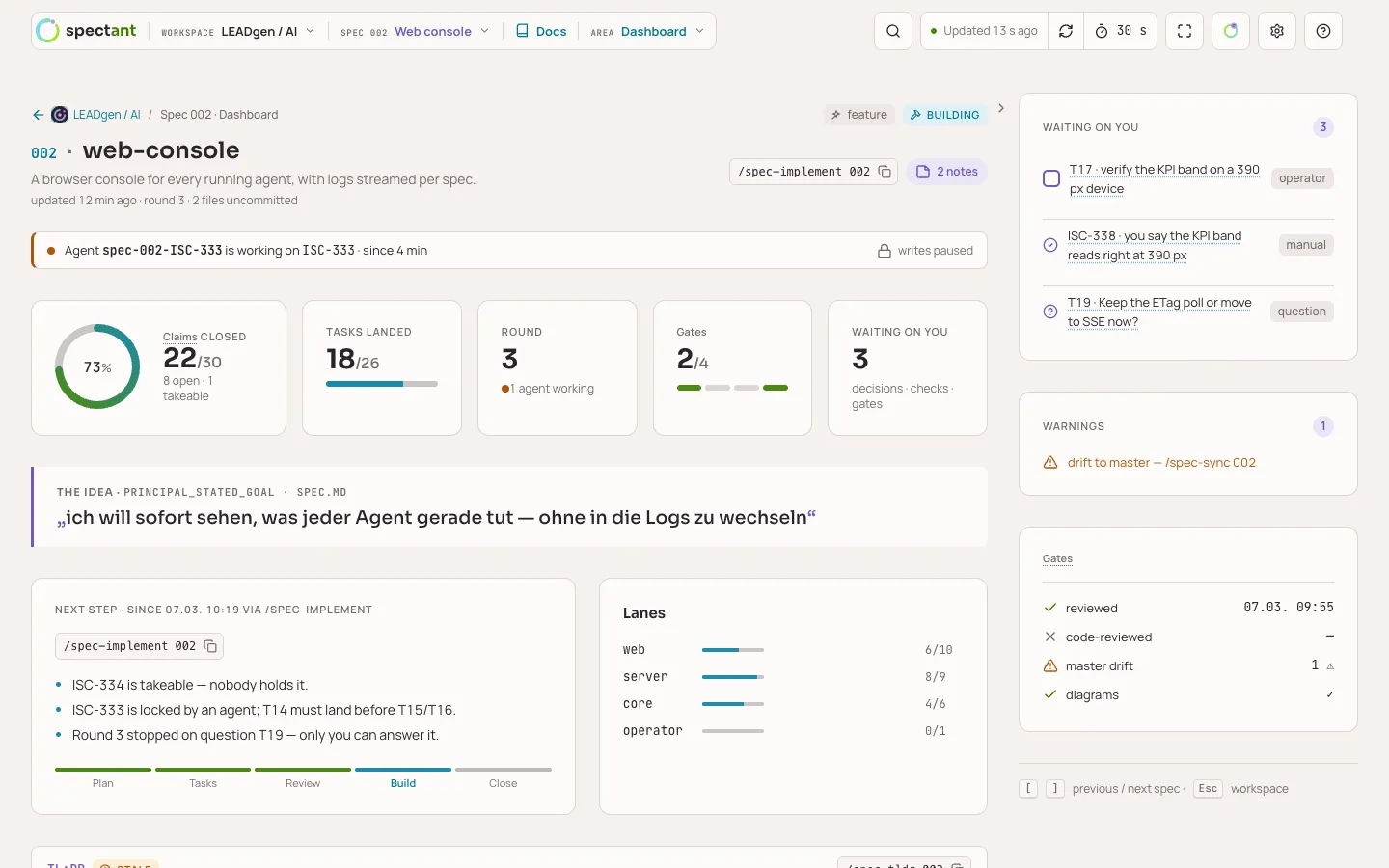Open the 2 notes button
1389x868 pixels.
click(x=946, y=172)
